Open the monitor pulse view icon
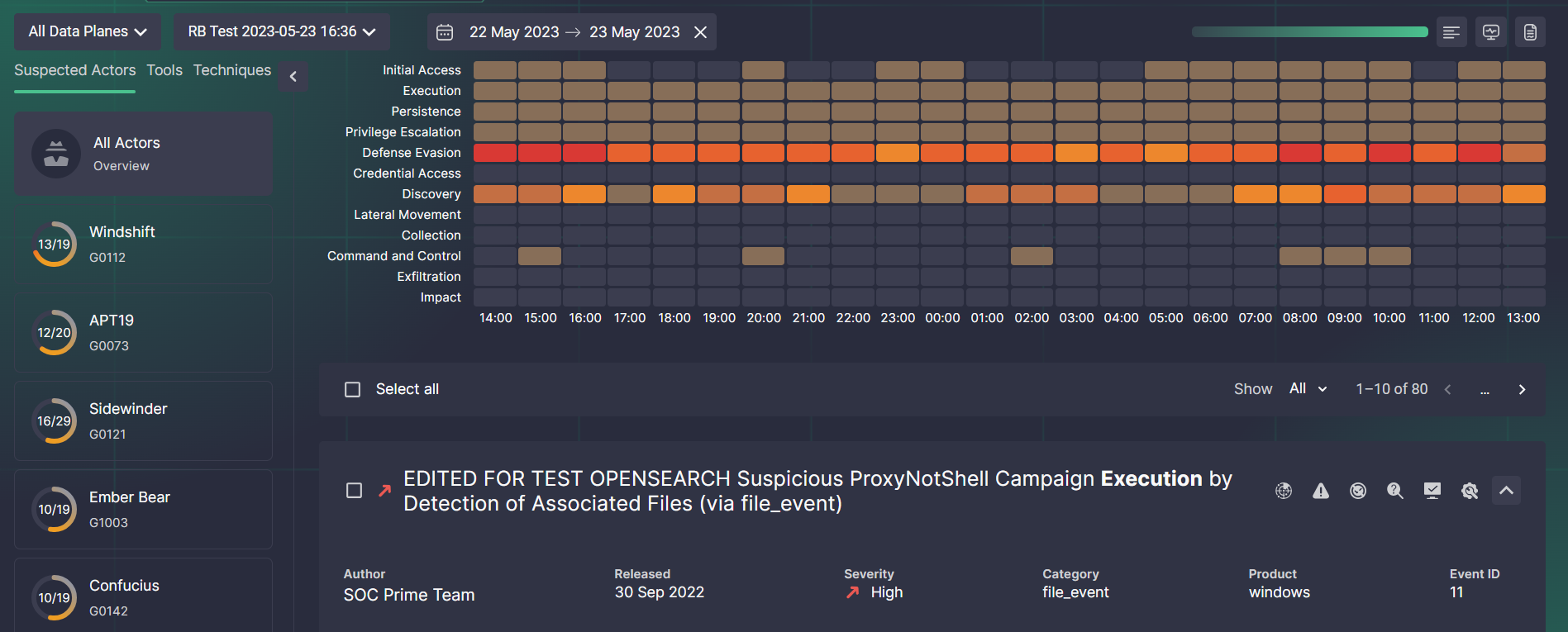The height and width of the screenshot is (632, 1568). click(x=1491, y=32)
